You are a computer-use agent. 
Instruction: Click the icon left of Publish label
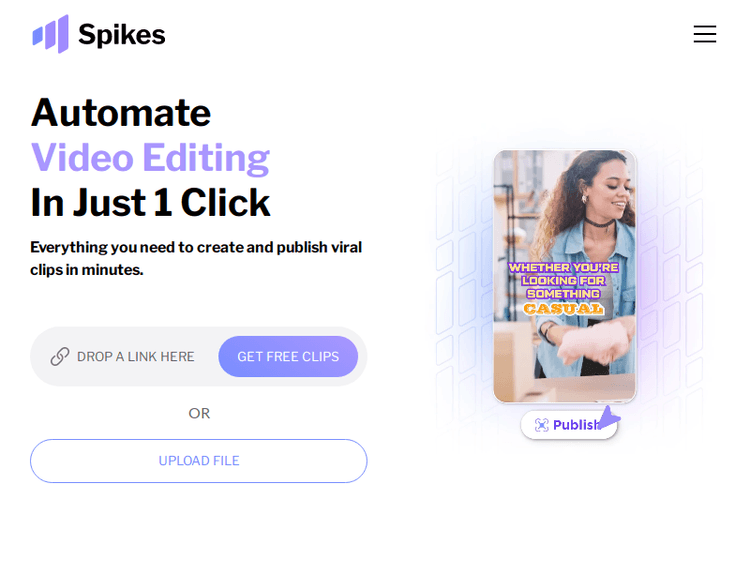(x=541, y=425)
